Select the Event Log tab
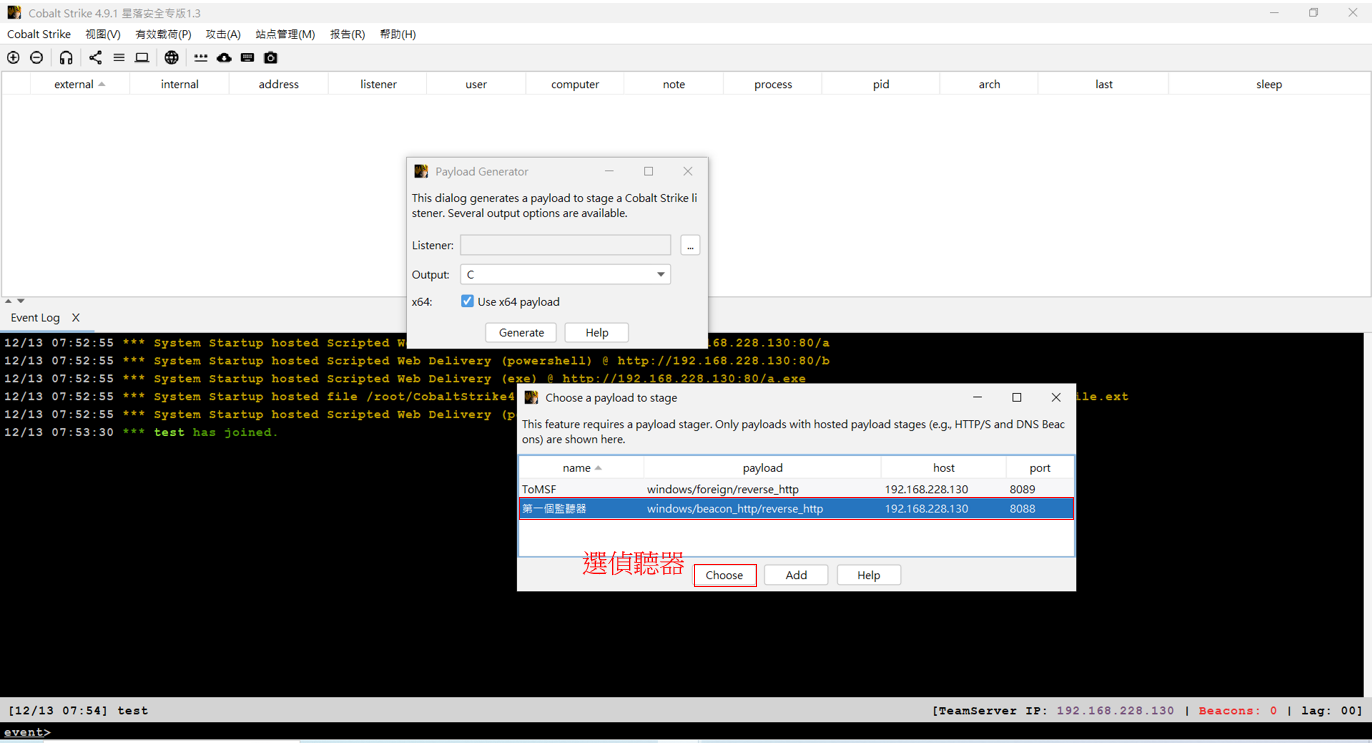 [x=35, y=318]
